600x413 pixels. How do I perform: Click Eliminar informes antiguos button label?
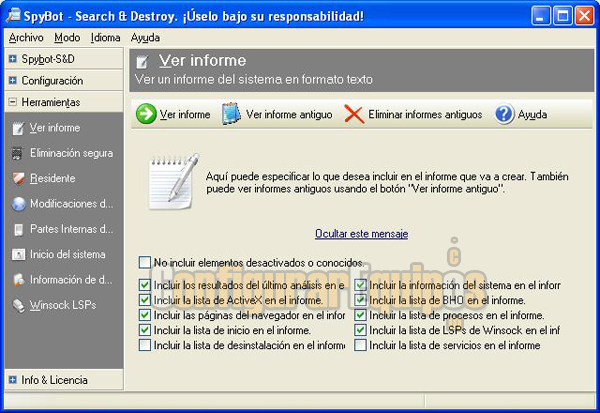click(x=425, y=114)
